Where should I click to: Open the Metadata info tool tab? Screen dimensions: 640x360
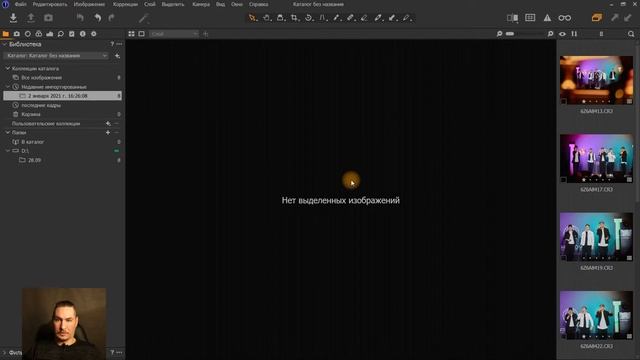click(x=83, y=34)
